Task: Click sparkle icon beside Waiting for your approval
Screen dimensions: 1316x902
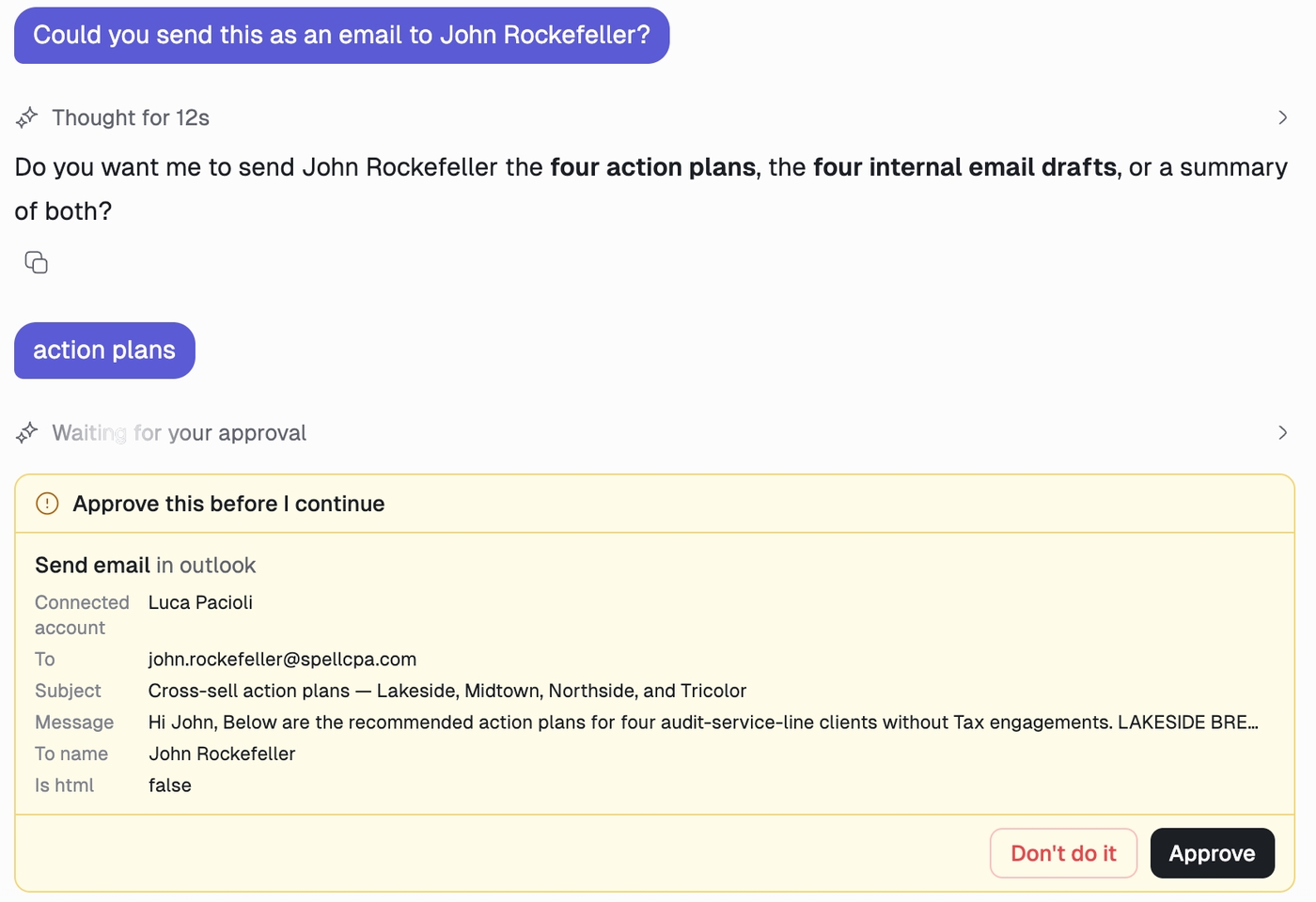Action: pos(27,432)
